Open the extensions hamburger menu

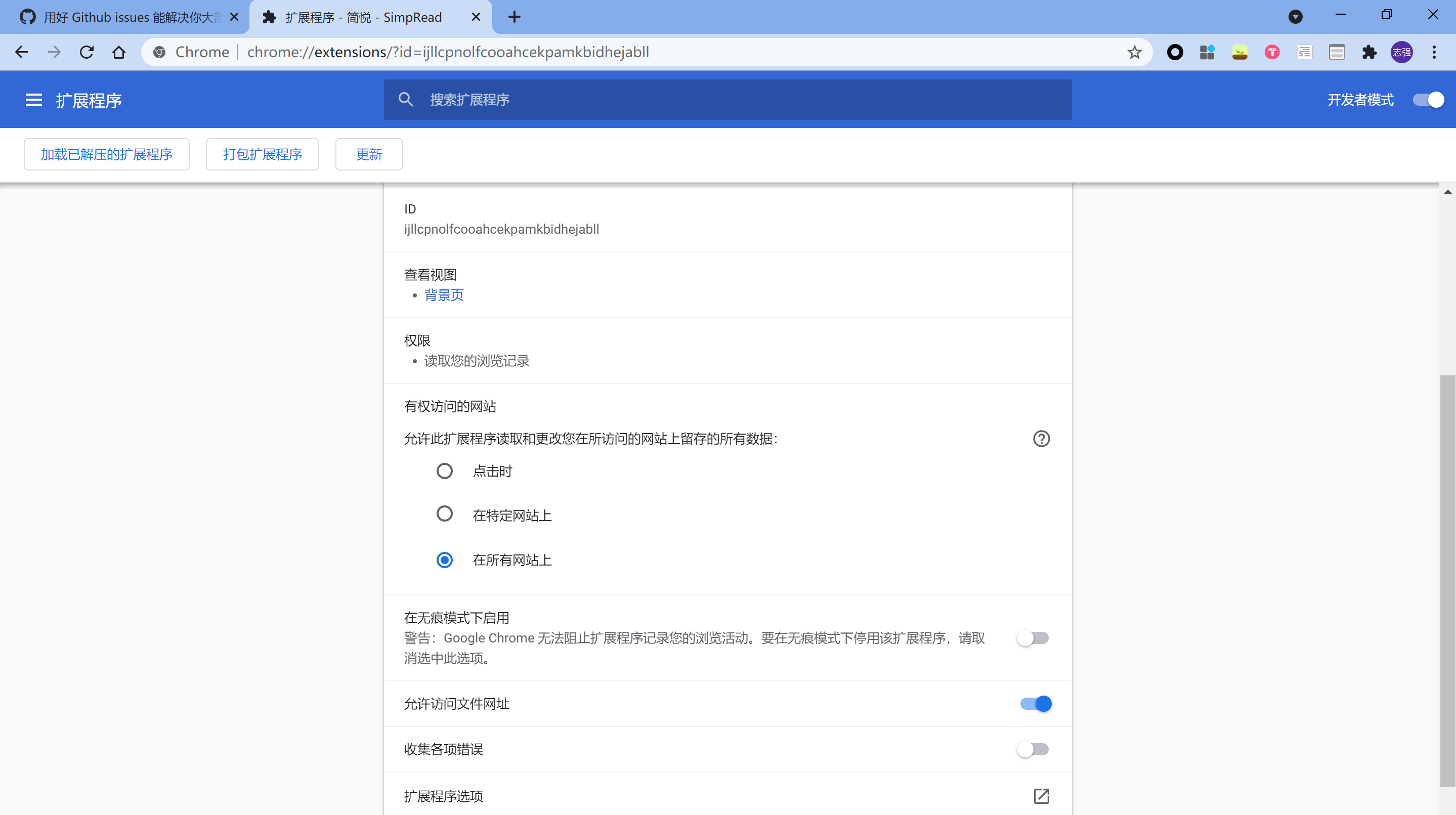tap(33, 100)
